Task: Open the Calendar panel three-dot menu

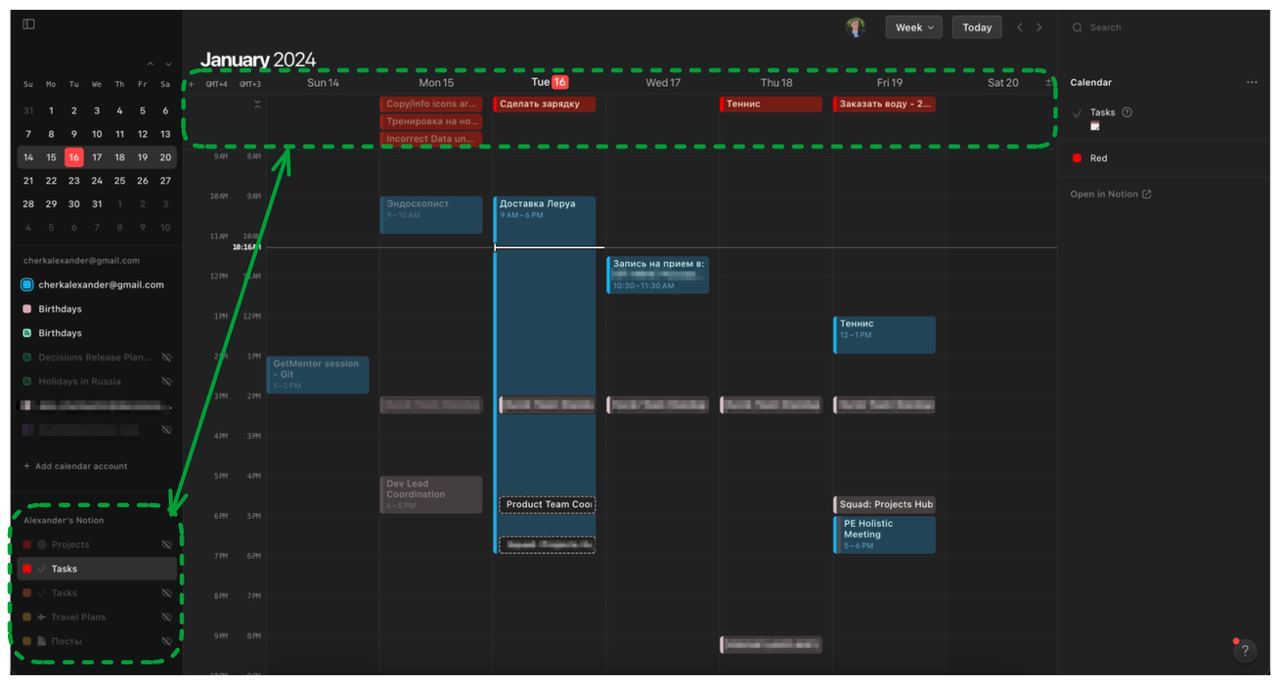Action: tap(1251, 83)
